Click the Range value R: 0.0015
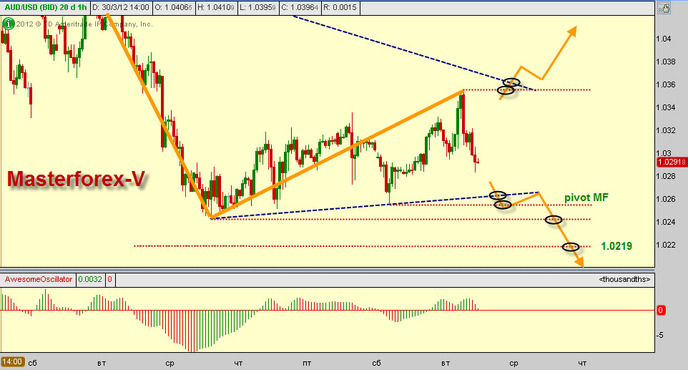This screenshot has height=370, width=688. 340,7
